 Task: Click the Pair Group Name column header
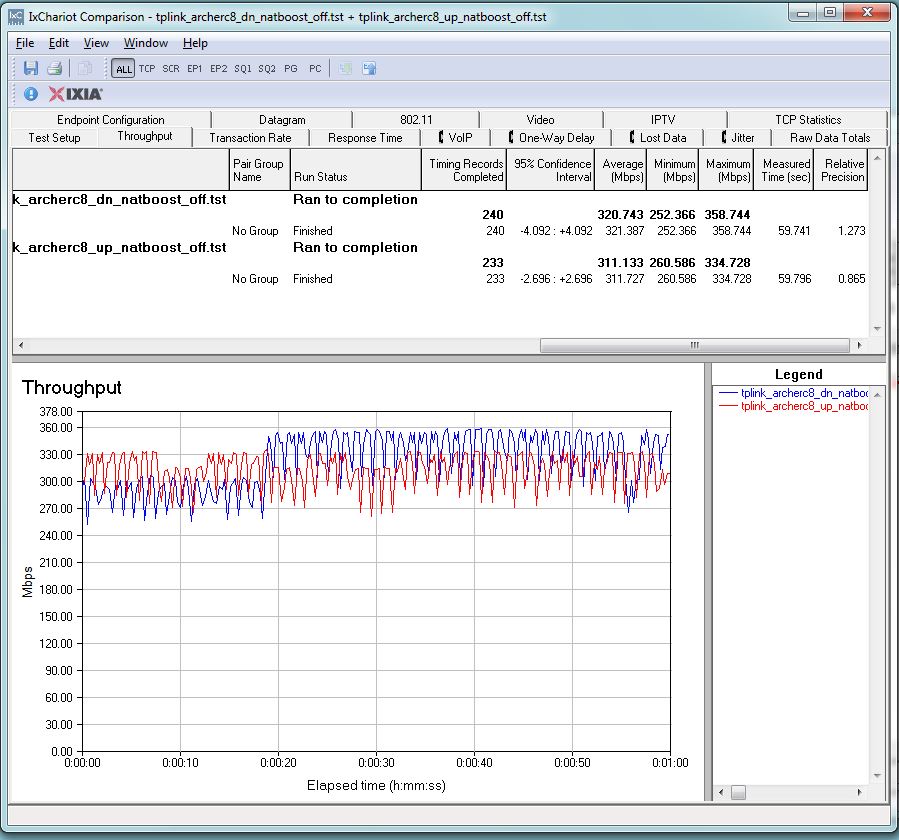point(260,170)
